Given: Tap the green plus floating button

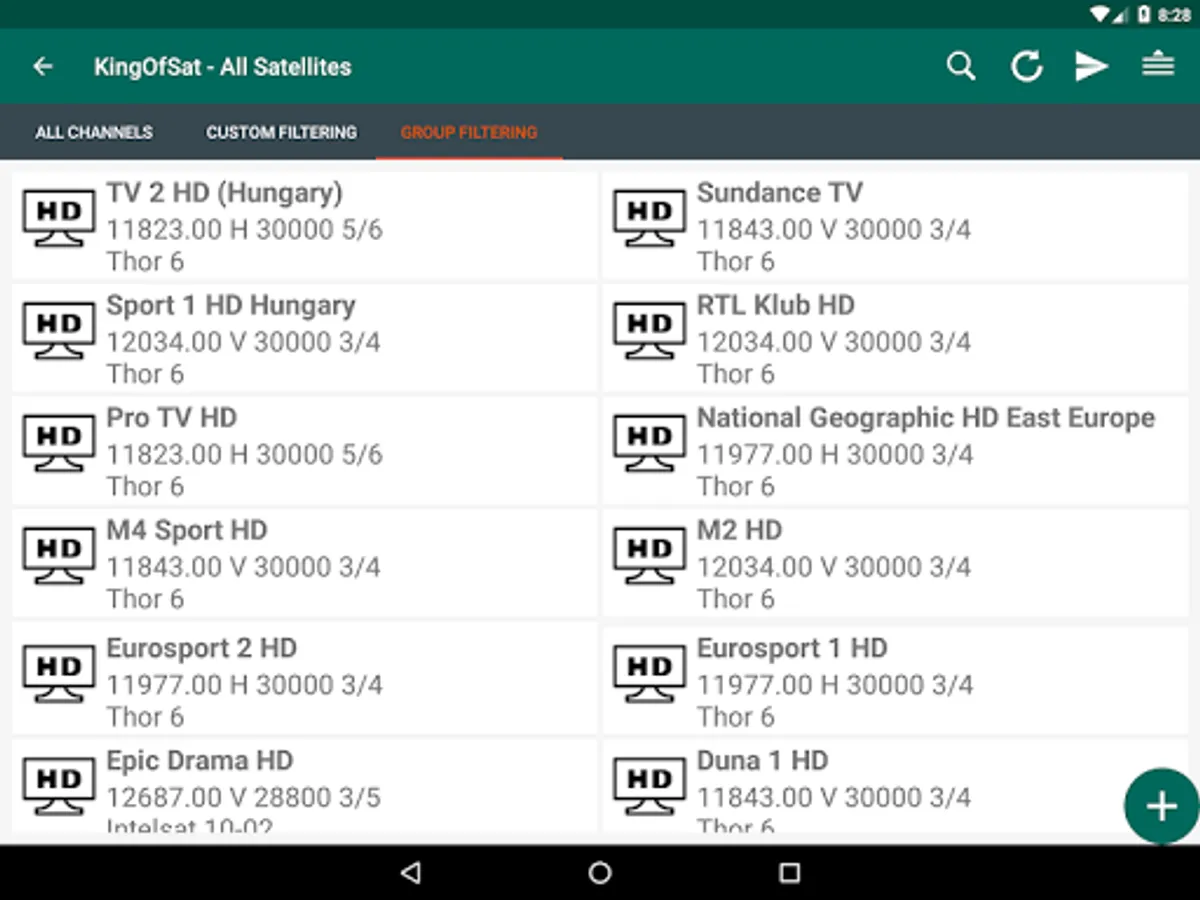Looking at the screenshot, I should (x=1161, y=806).
